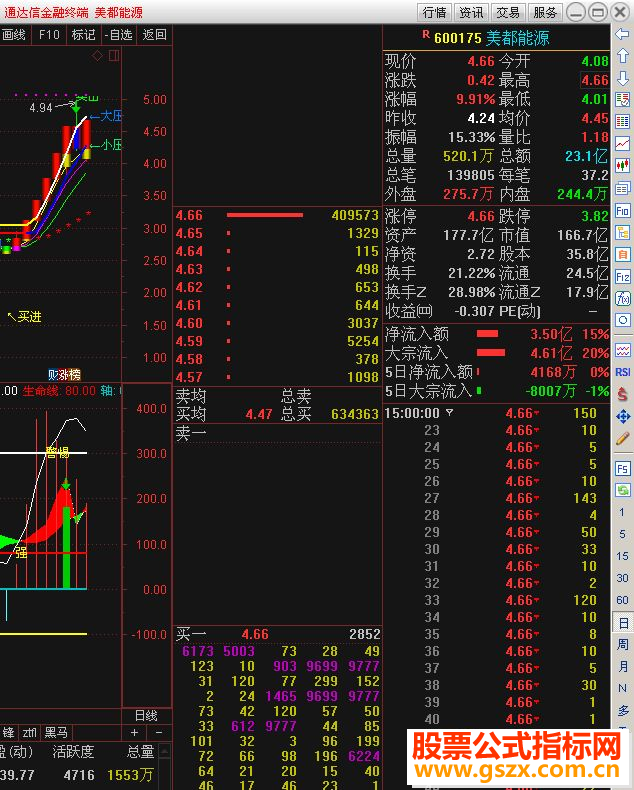Click the RSI indicator icon
The image size is (634, 790).
[622, 372]
